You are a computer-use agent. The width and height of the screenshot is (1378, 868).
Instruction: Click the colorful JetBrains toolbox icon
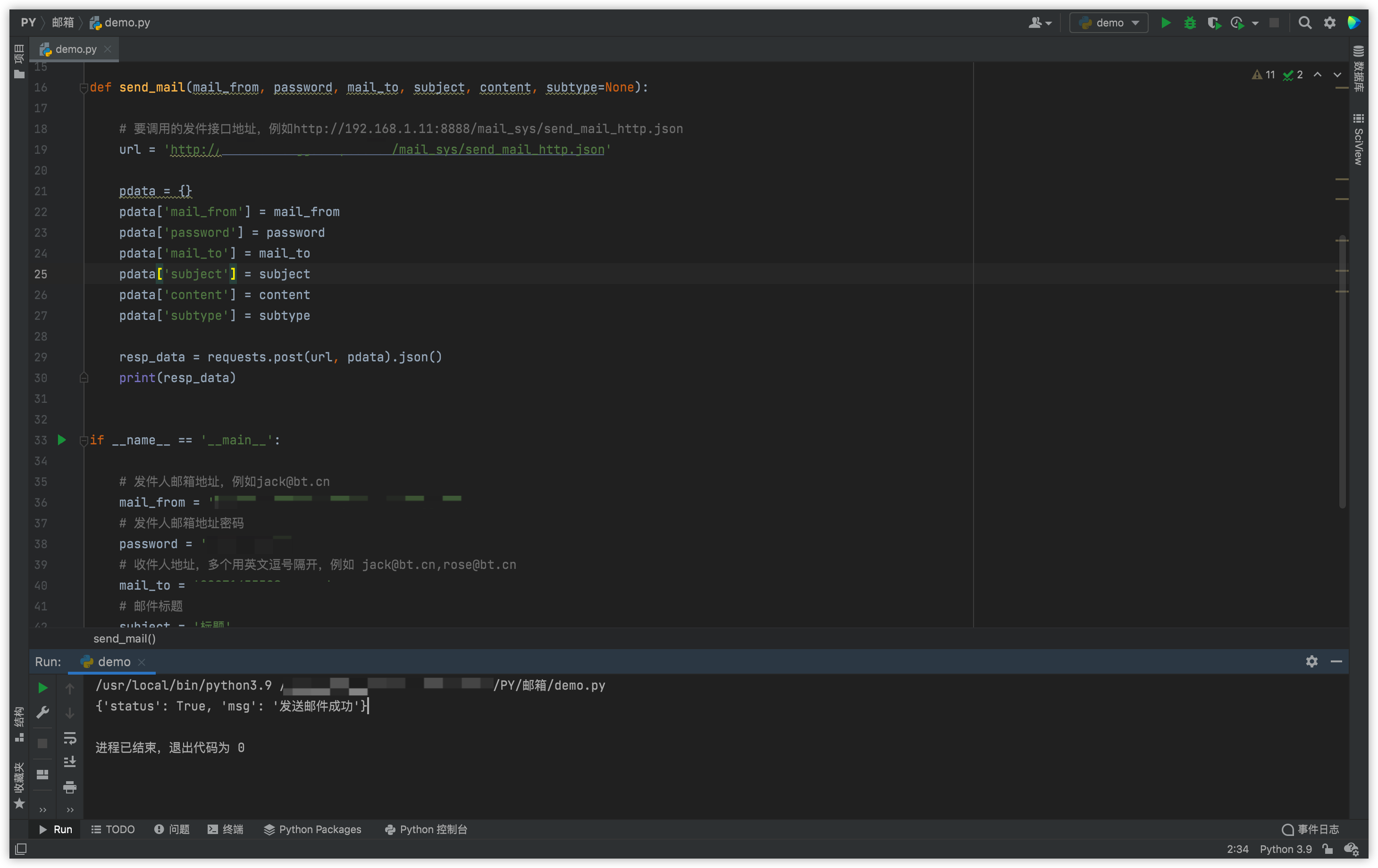1353,23
